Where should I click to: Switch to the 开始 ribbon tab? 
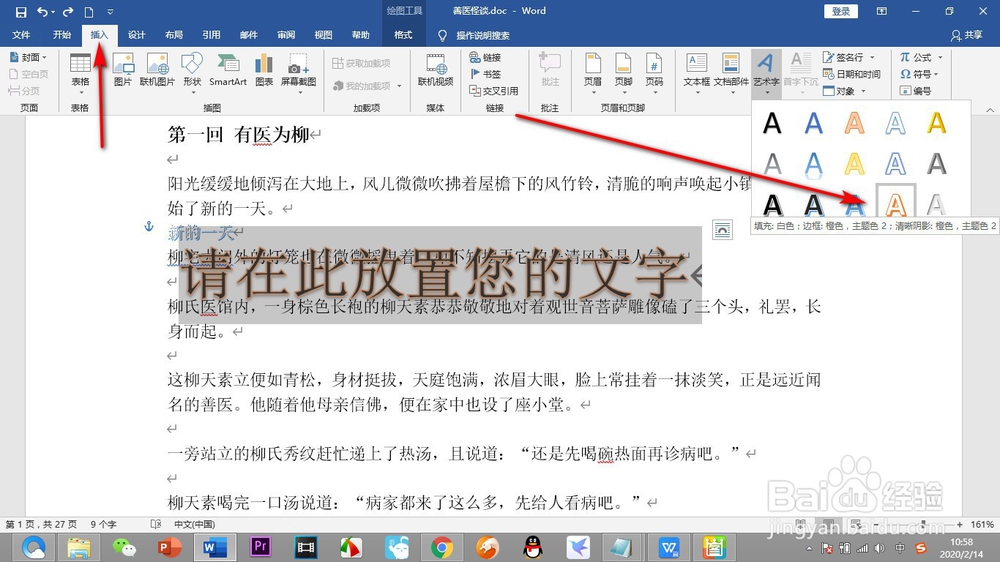[62, 35]
